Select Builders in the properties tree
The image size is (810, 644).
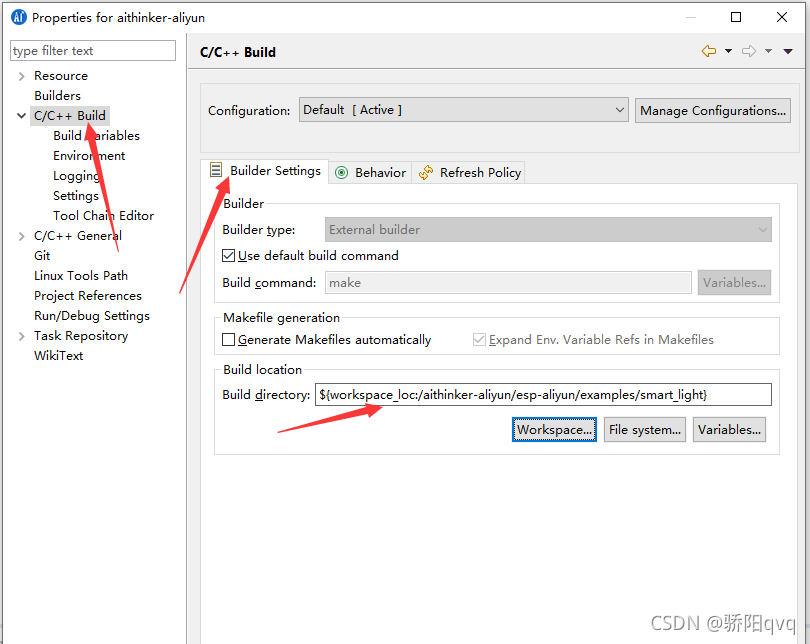tap(57, 96)
